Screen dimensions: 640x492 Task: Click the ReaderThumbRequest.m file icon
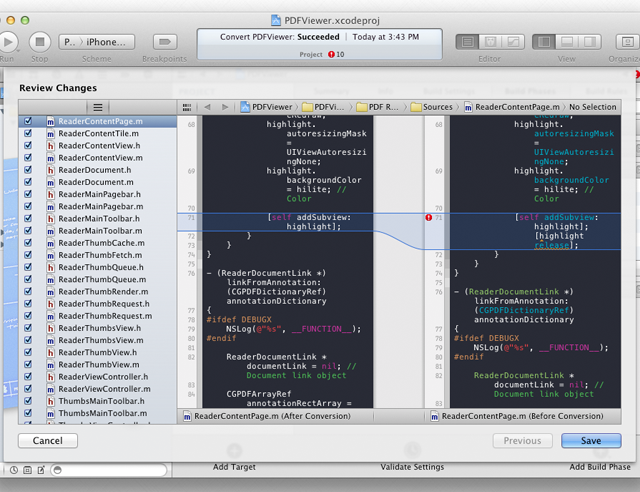50,316
